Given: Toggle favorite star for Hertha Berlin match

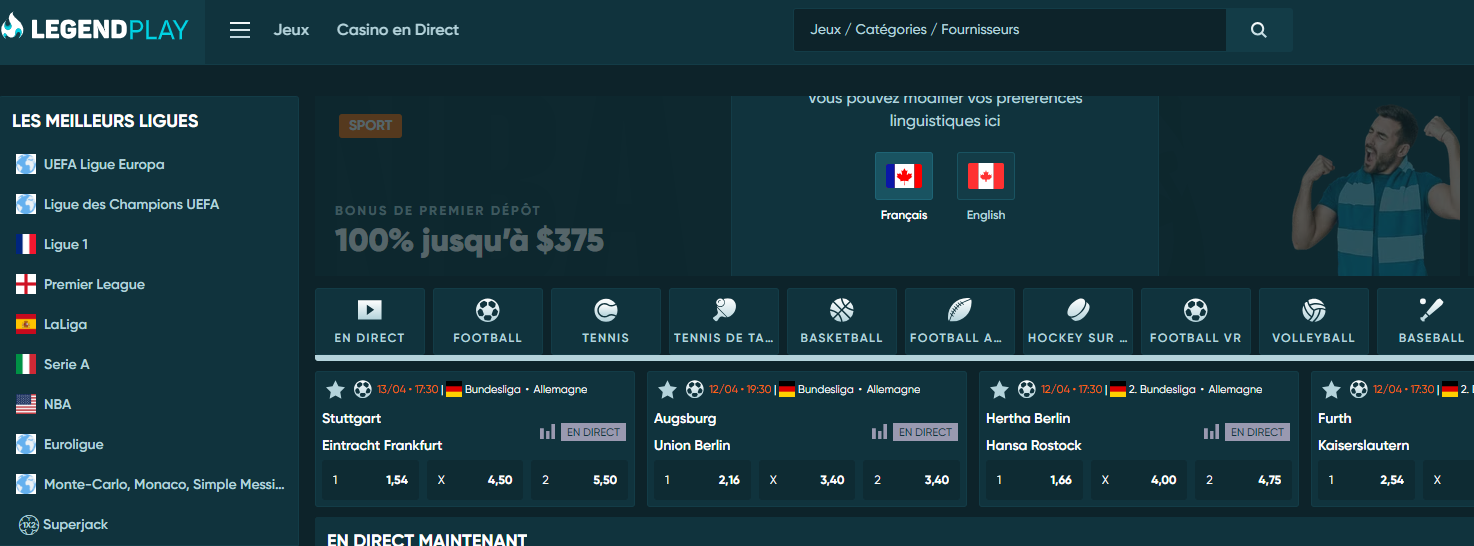Looking at the screenshot, I should (x=999, y=389).
